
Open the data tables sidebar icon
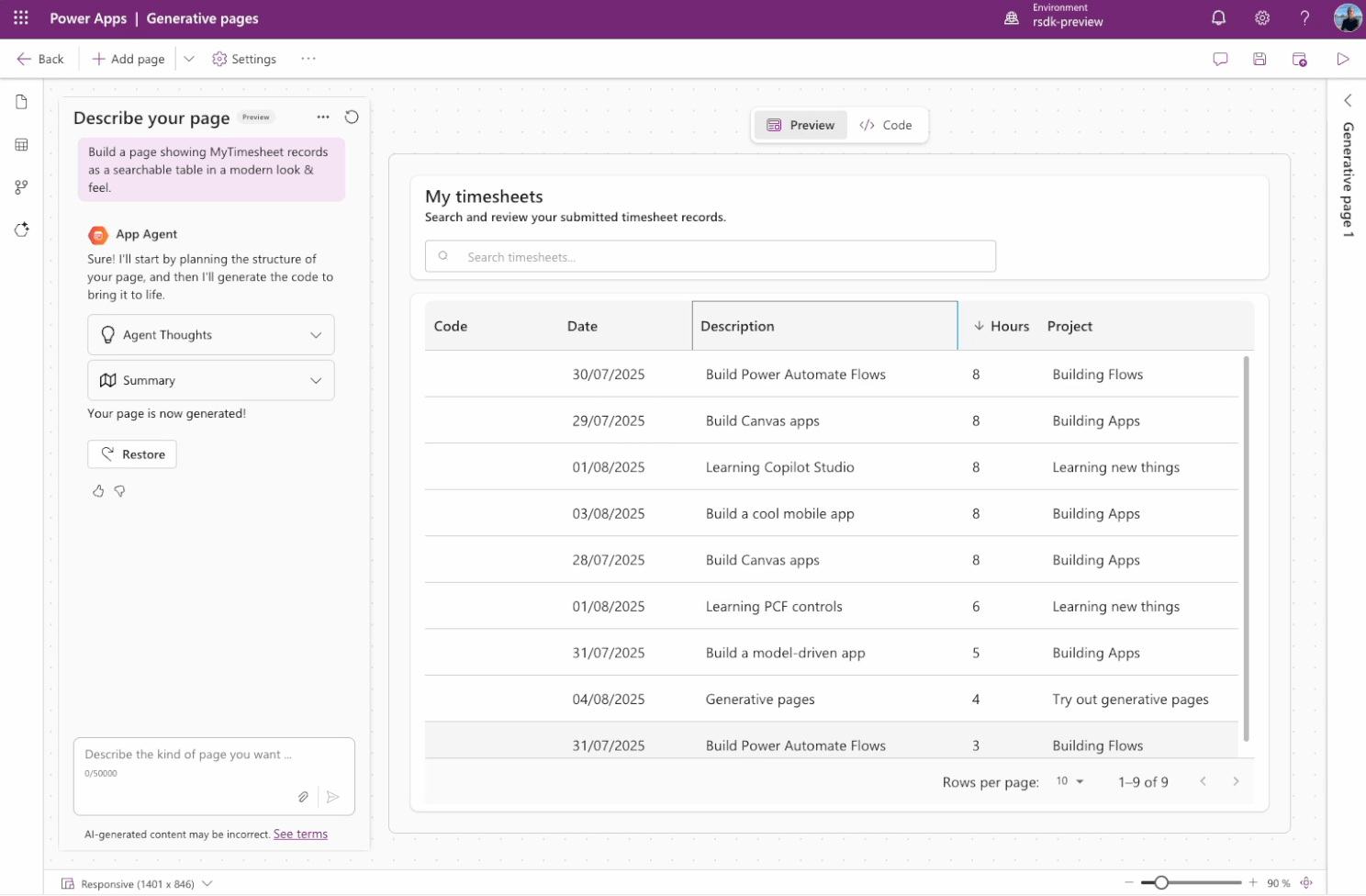[x=22, y=145]
